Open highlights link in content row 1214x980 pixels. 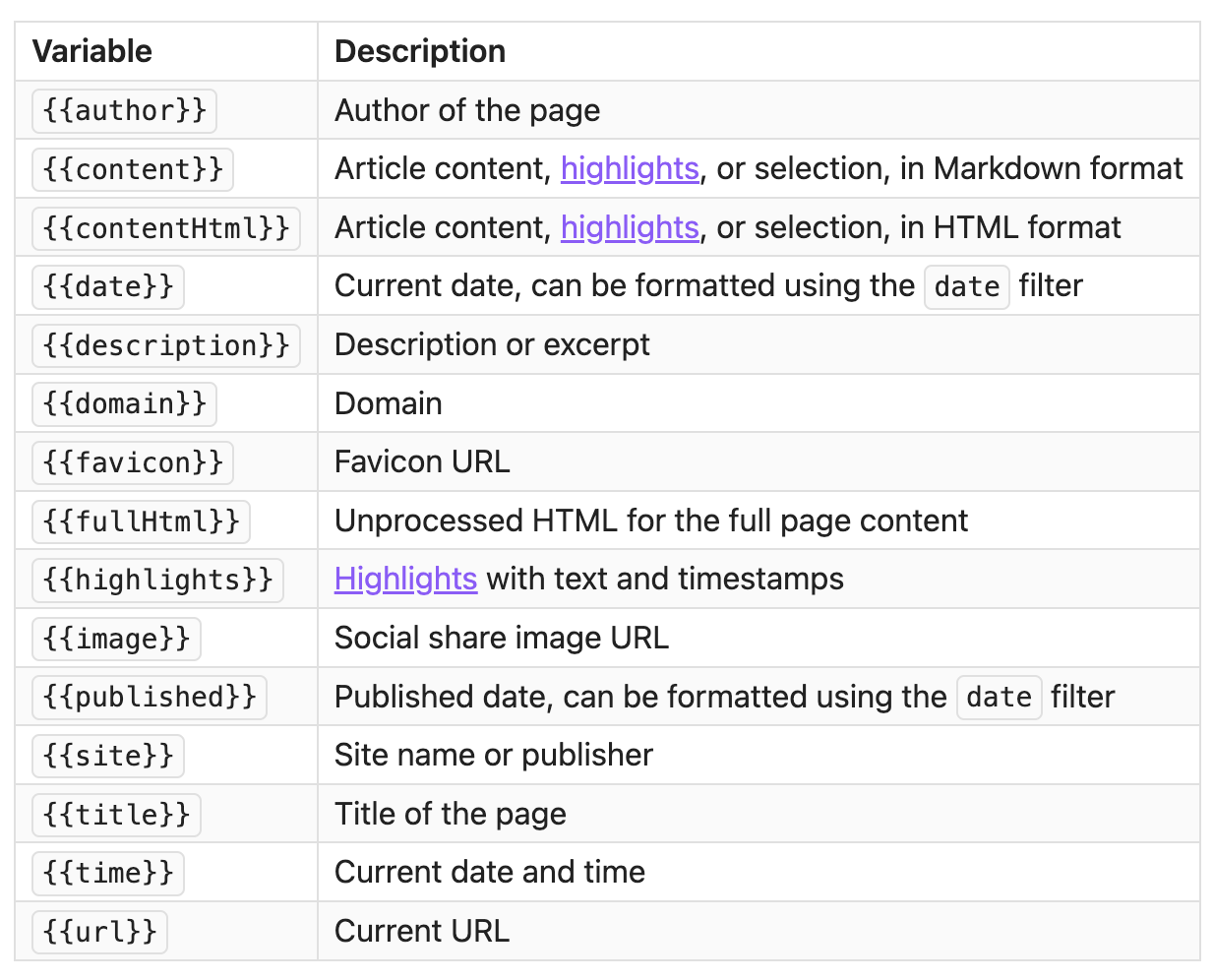pyautogui.click(x=630, y=169)
